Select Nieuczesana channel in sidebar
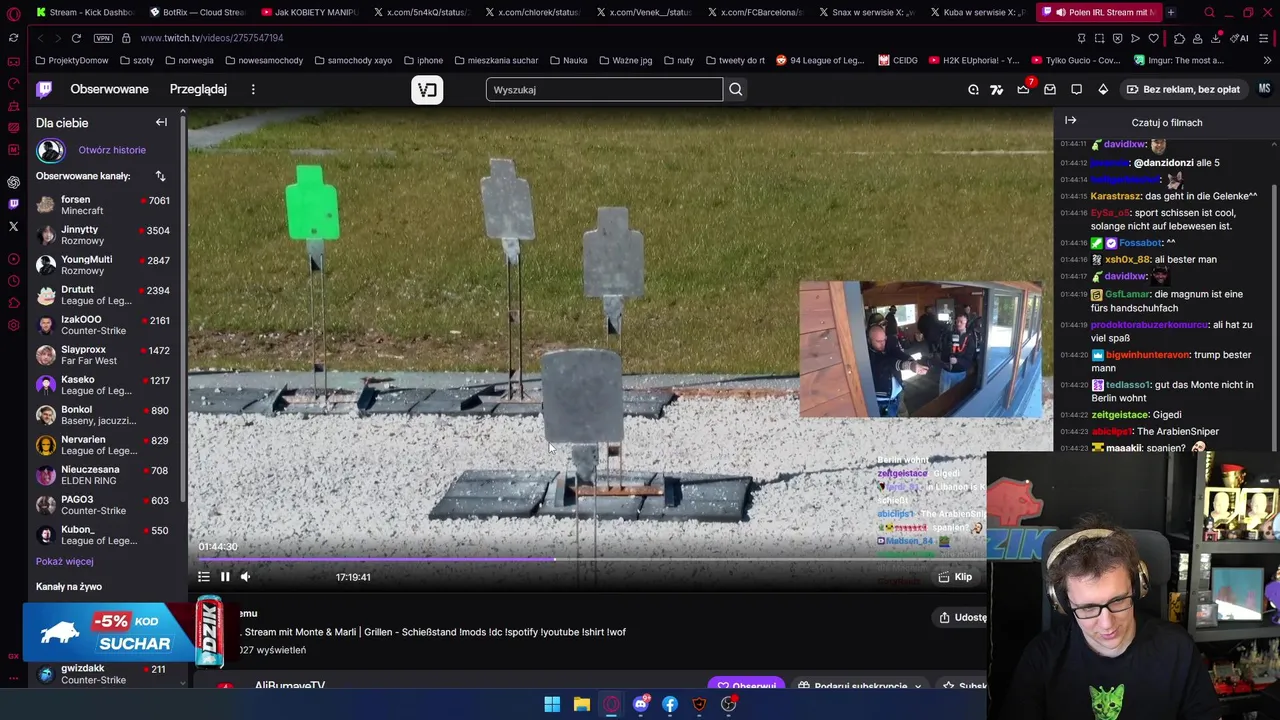Image resolution: width=1280 pixels, height=720 pixels. coord(104,475)
